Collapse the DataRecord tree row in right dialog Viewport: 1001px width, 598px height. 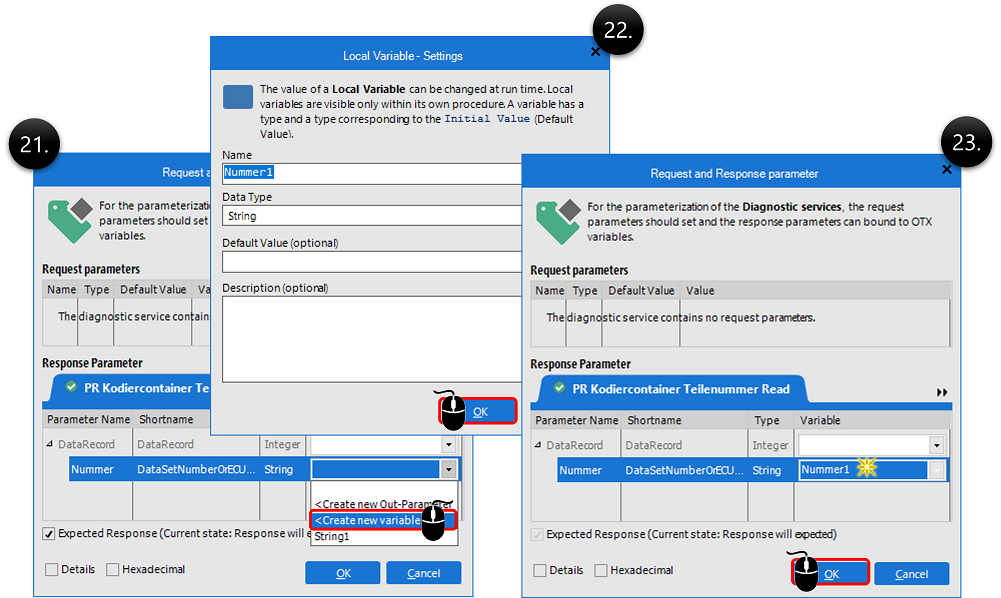[539, 446]
